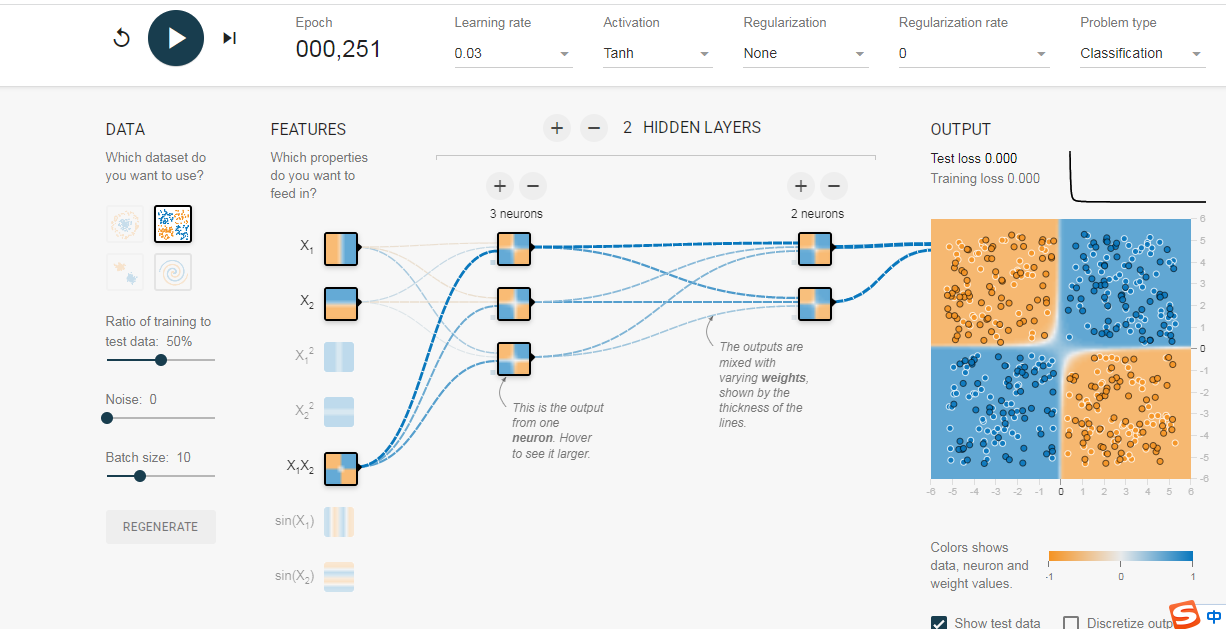Advance one step with the step icon
Viewport: 1226px width, 629px height.
(229, 38)
